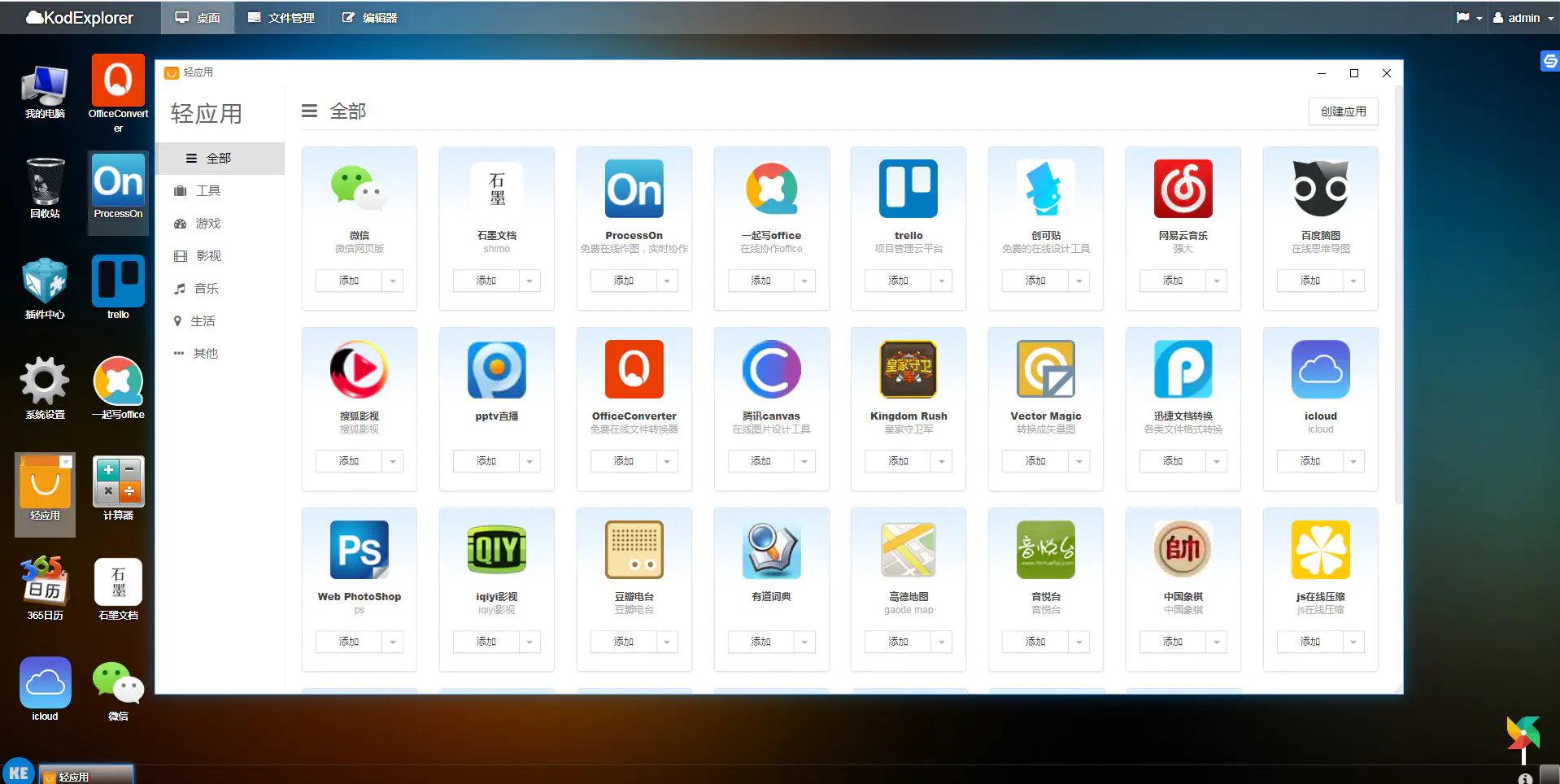Click the Vector Magic app icon
This screenshot has width=1560, height=784.
pos(1045,369)
